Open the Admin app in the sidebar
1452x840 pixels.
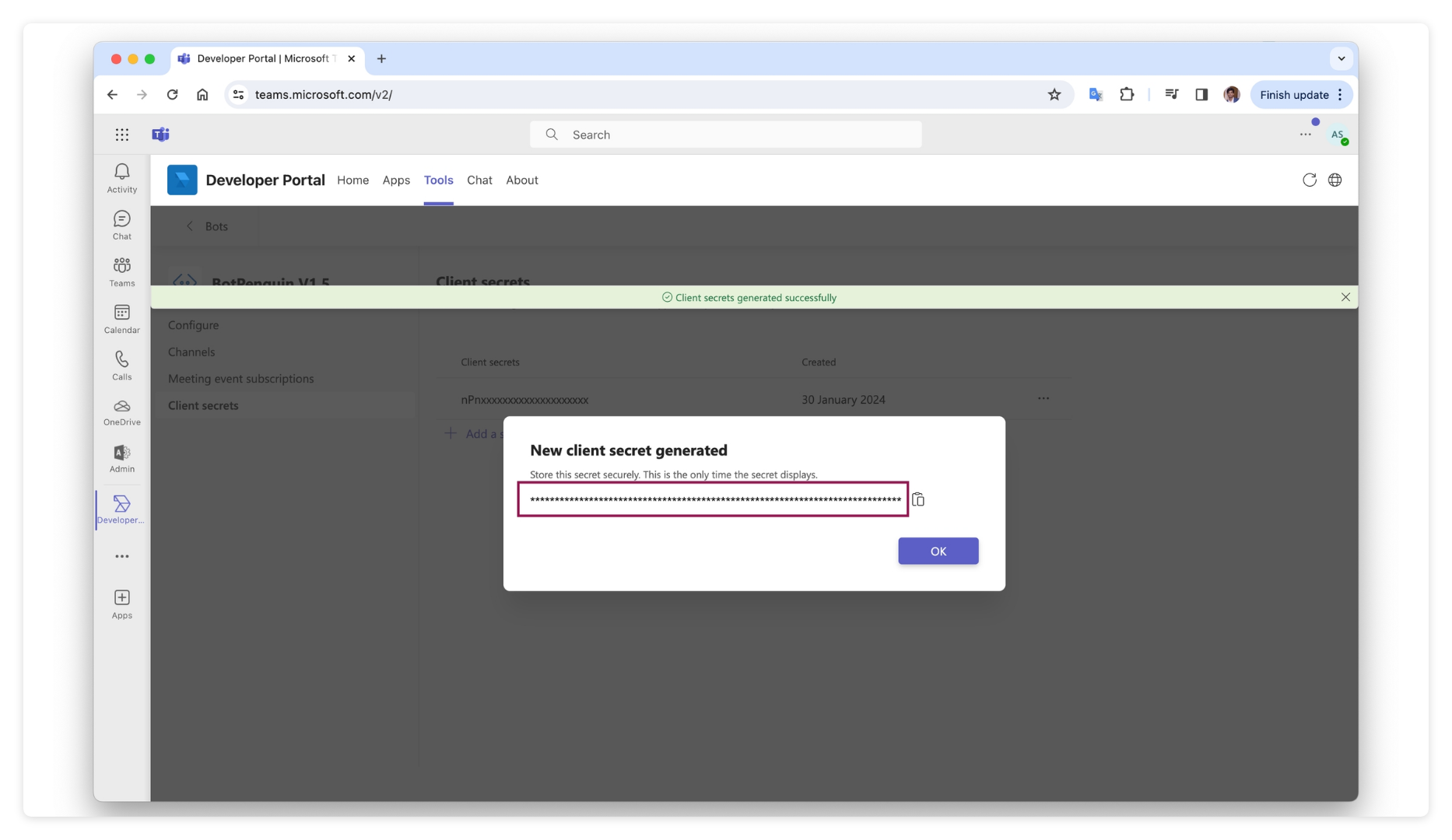pyautogui.click(x=121, y=458)
